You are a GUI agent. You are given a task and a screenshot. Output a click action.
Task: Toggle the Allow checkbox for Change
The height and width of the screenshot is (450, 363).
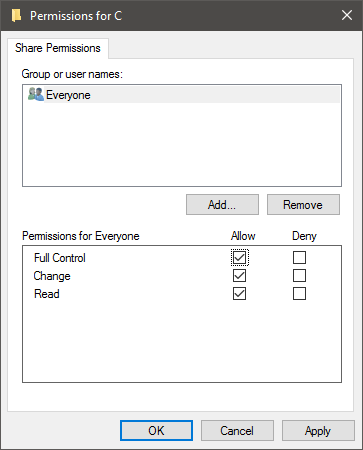(x=239, y=276)
